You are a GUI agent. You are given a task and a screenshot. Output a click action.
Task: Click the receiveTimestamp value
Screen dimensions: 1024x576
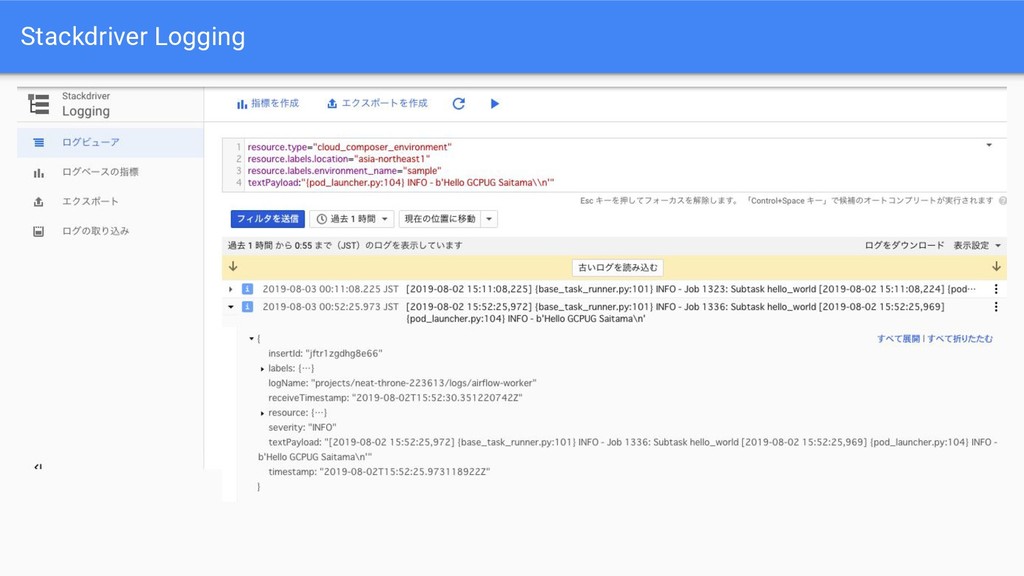[437, 398]
